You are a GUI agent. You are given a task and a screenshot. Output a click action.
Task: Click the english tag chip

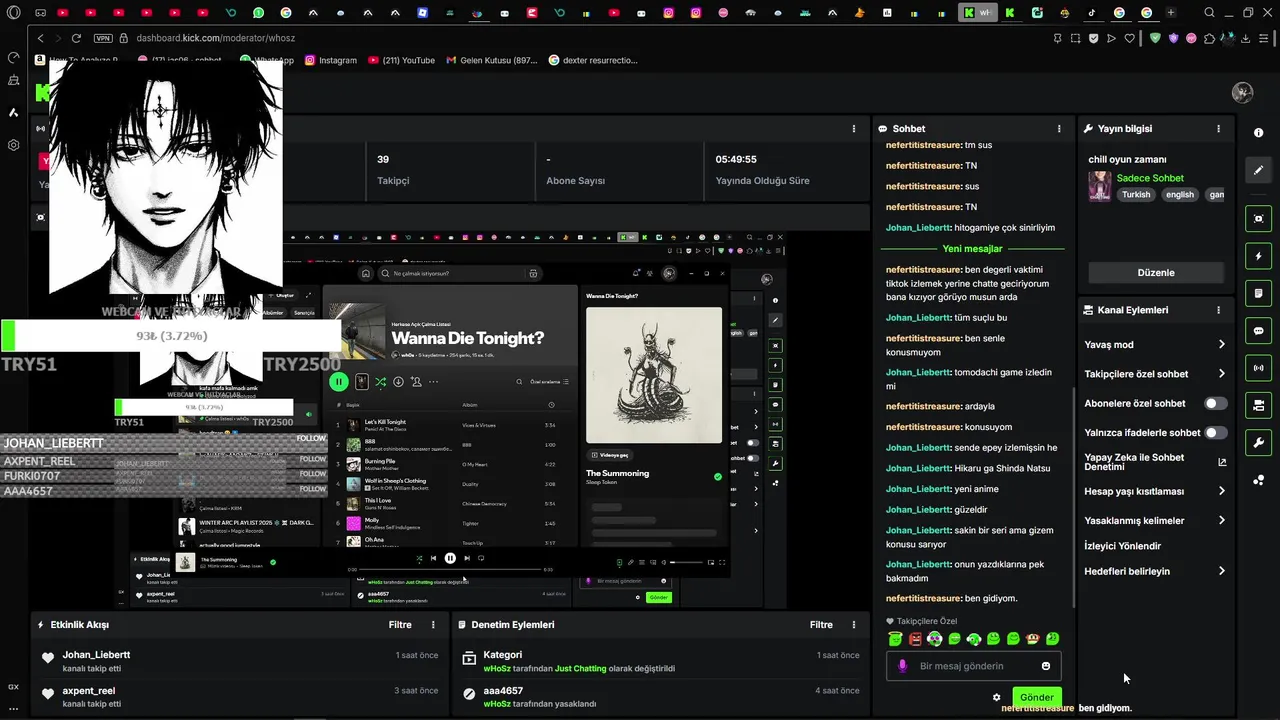pyautogui.click(x=1180, y=195)
